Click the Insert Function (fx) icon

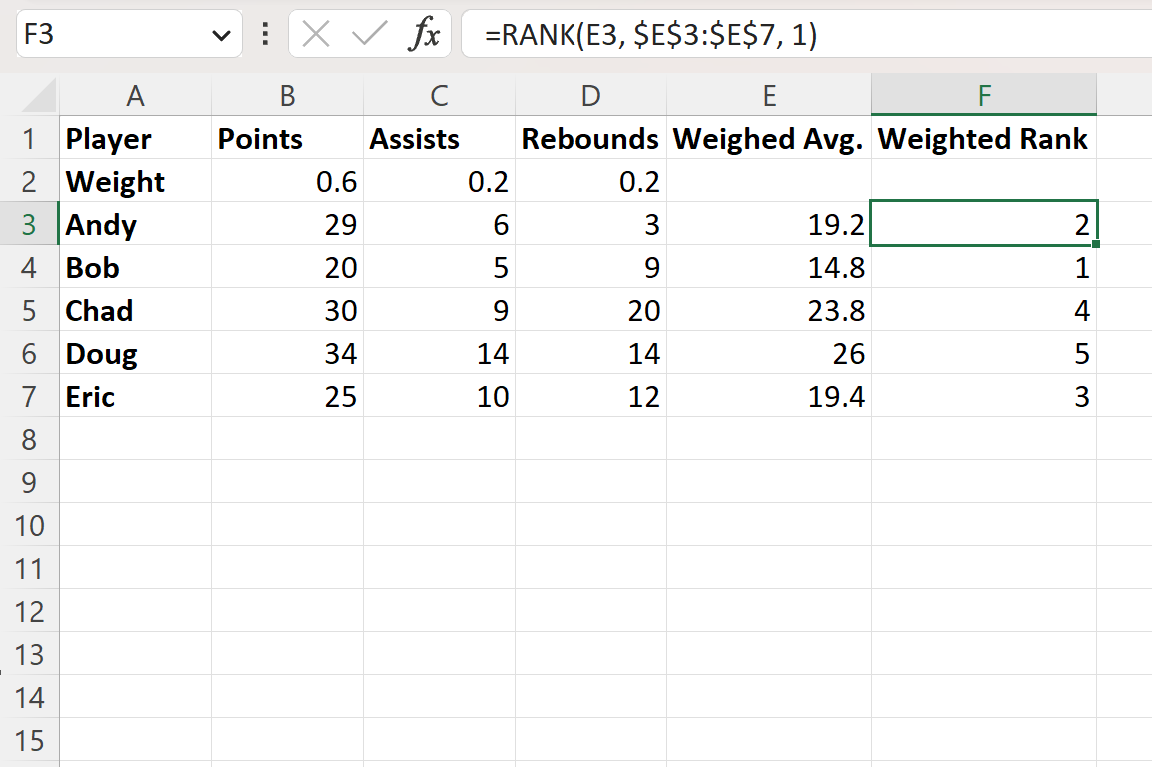[424, 33]
